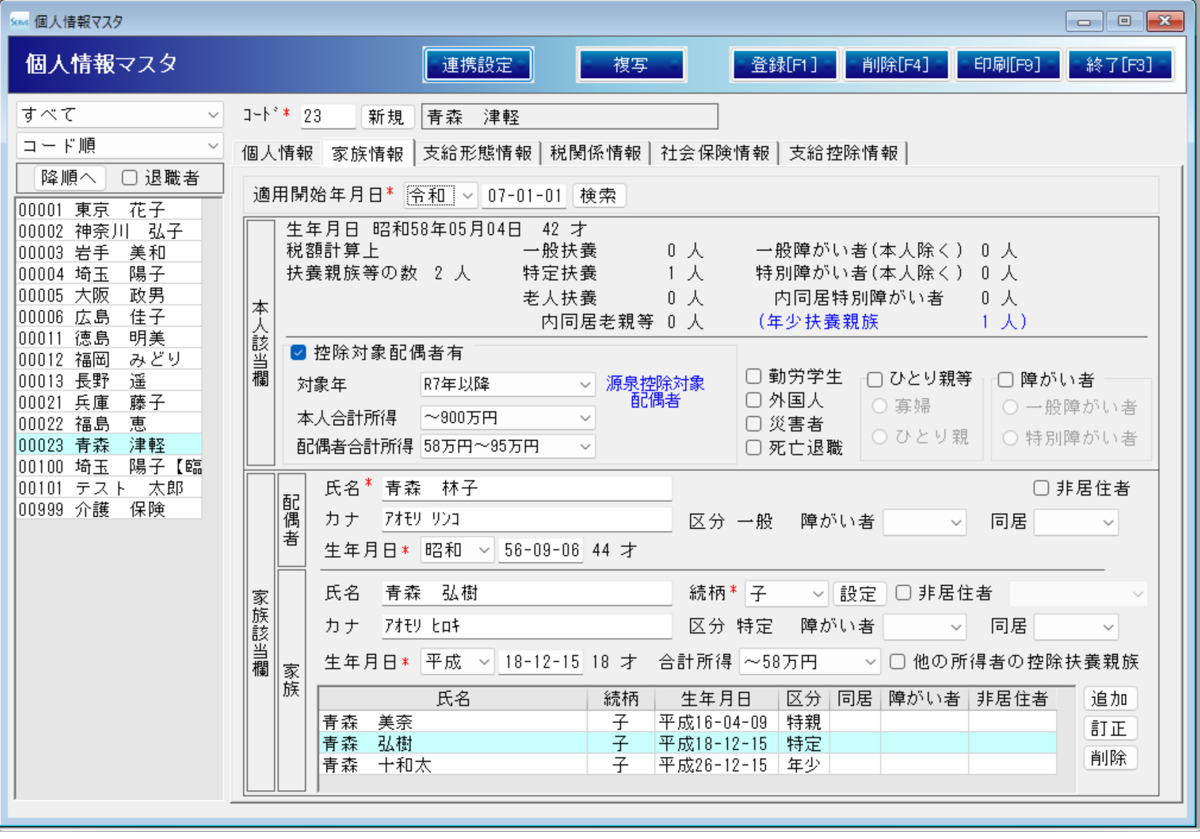Viewport: 1200px width, 839px height.
Task: Switch to the 個人情報 tab
Action: click(x=277, y=153)
